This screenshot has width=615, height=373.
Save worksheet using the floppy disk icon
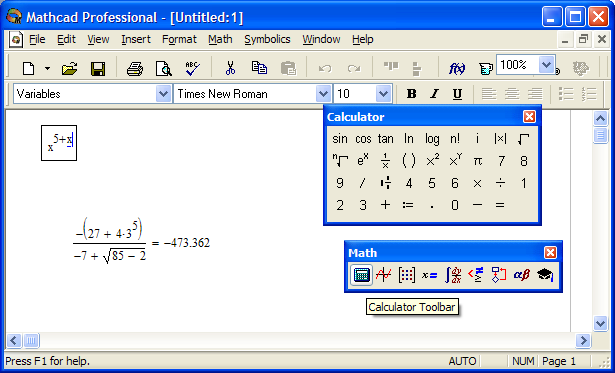click(98, 69)
